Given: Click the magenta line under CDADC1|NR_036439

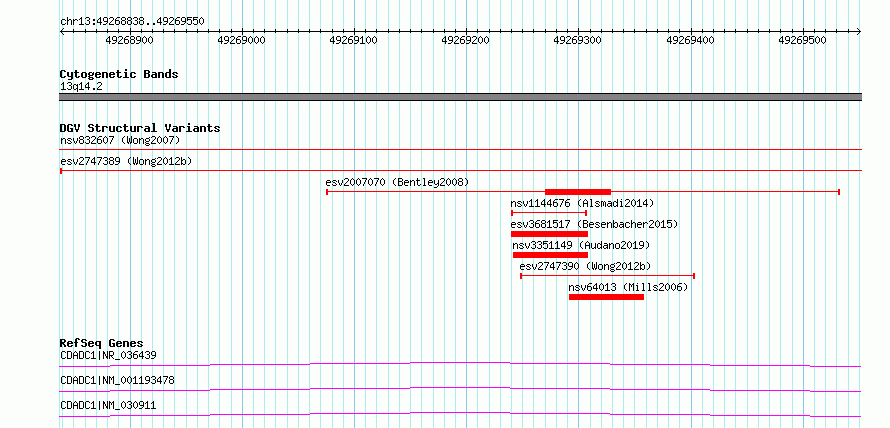Looking at the screenshot, I should [x=460, y=364].
